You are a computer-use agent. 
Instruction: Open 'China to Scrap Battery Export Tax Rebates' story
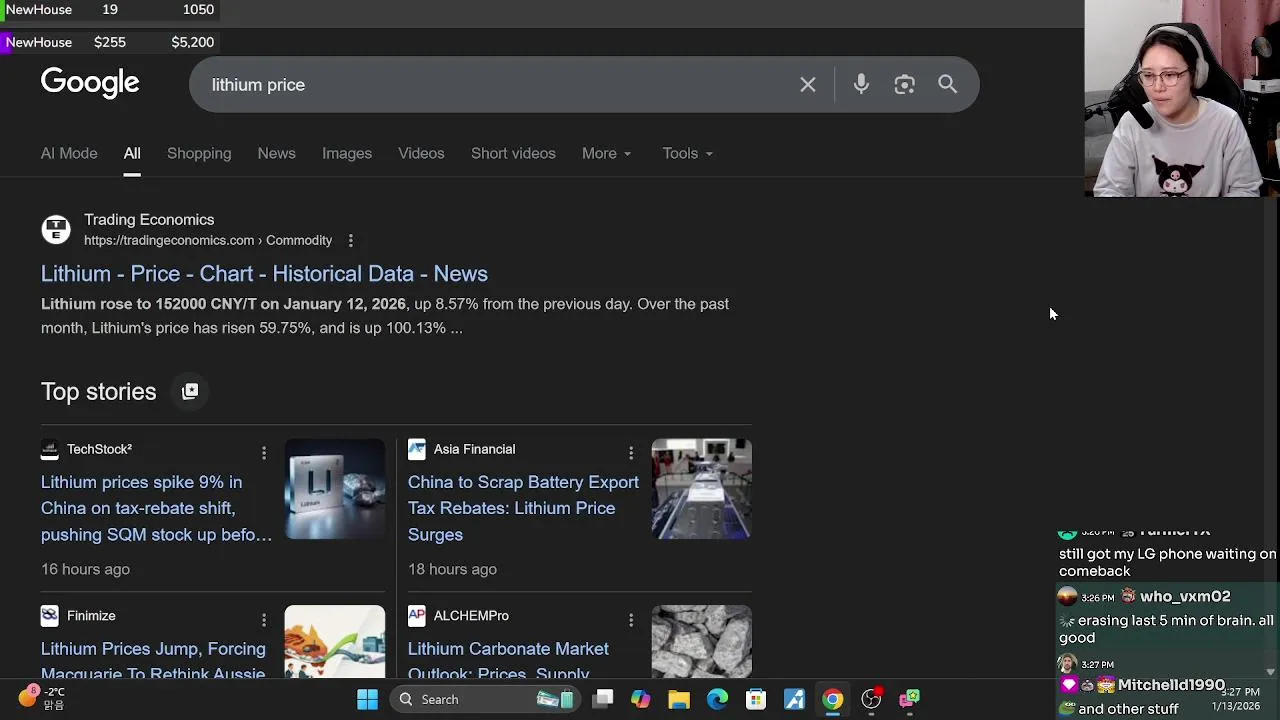pyautogui.click(x=523, y=508)
